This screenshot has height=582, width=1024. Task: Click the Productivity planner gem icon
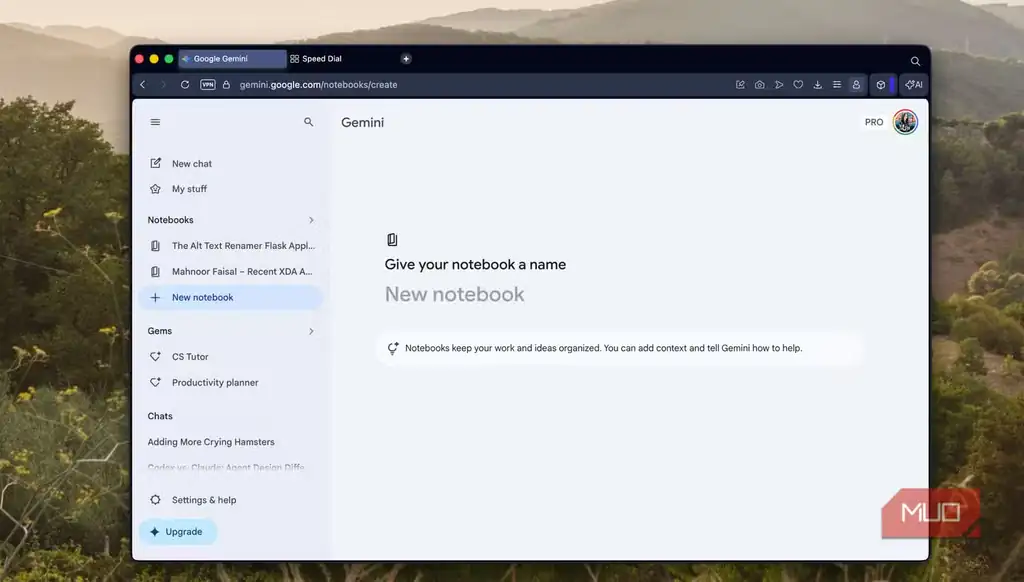pyautogui.click(x=155, y=382)
